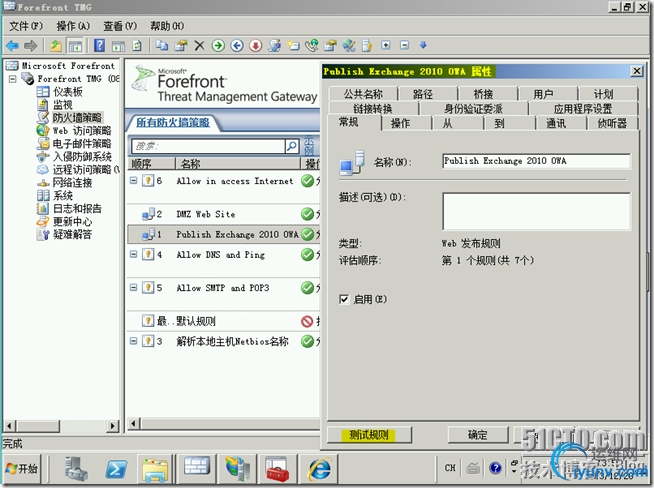The height and width of the screenshot is (488, 654).
Task: Collapse rule 5 Allow SMTP and POP3
Action: coord(133,287)
